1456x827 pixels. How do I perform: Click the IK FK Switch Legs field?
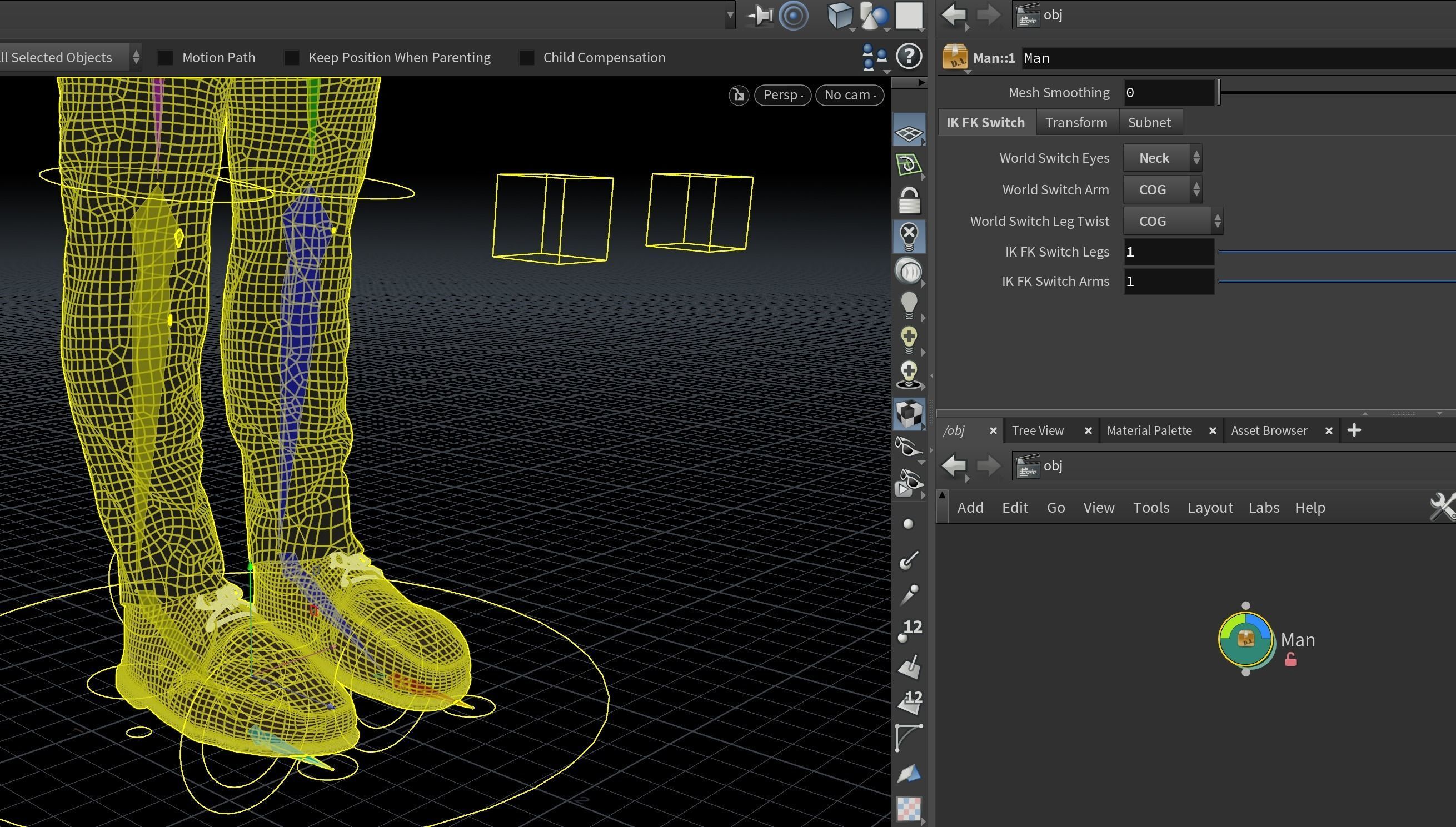tap(1168, 252)
